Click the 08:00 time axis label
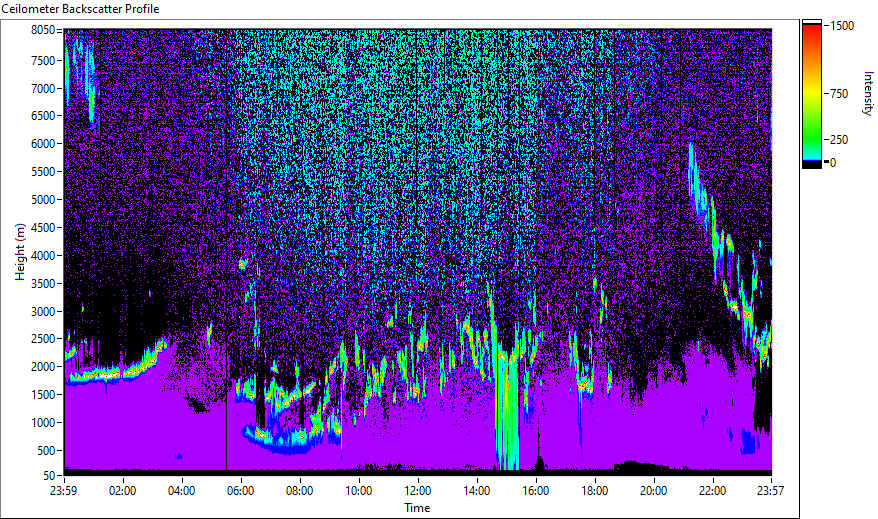Screen dimensions: 878x519 click(x=300, y=491)
